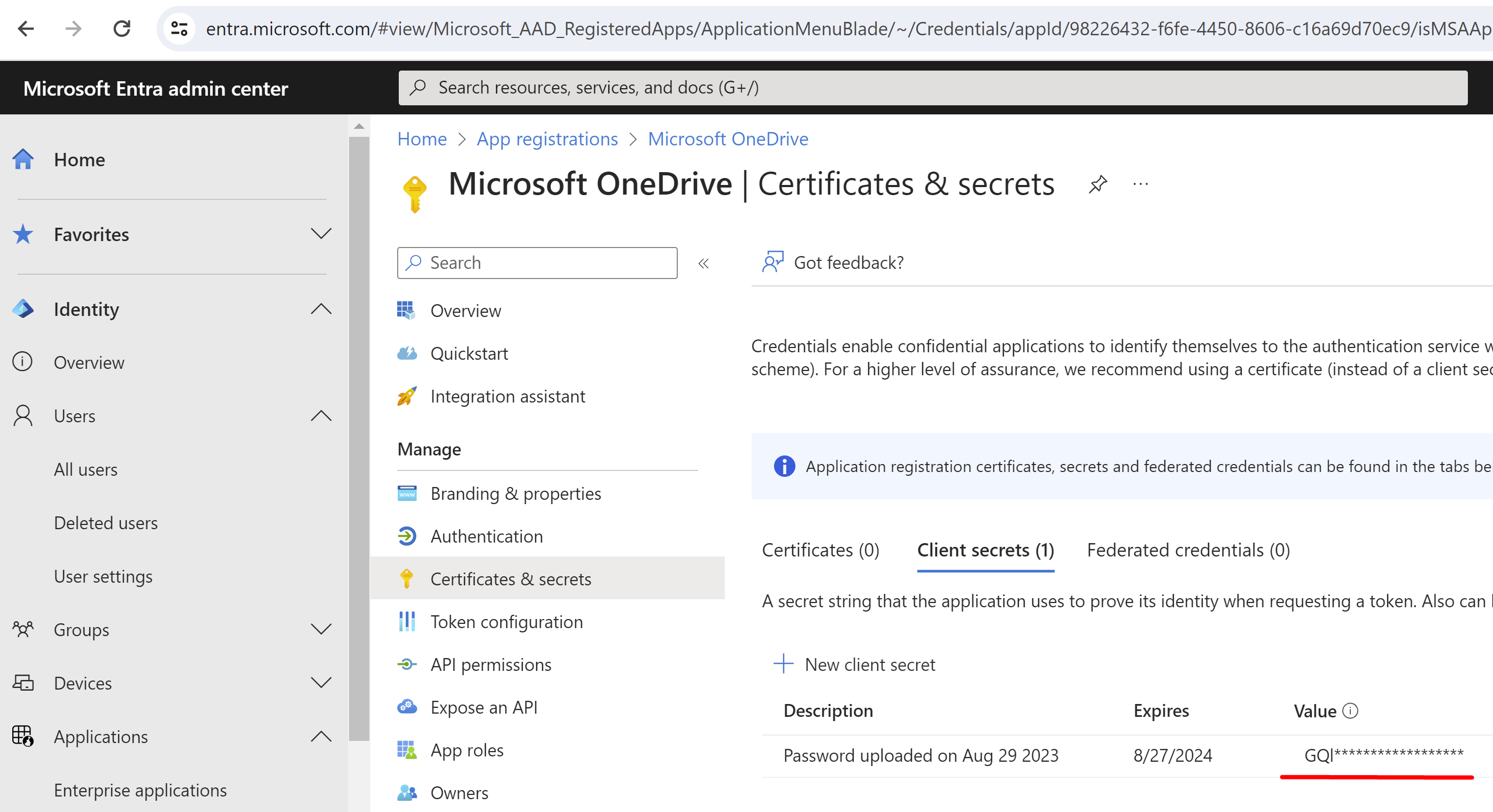Click App registrations breadcrumb link
Image resolution: width=1493 pixels, height=812 pixels.
[547, 139]
